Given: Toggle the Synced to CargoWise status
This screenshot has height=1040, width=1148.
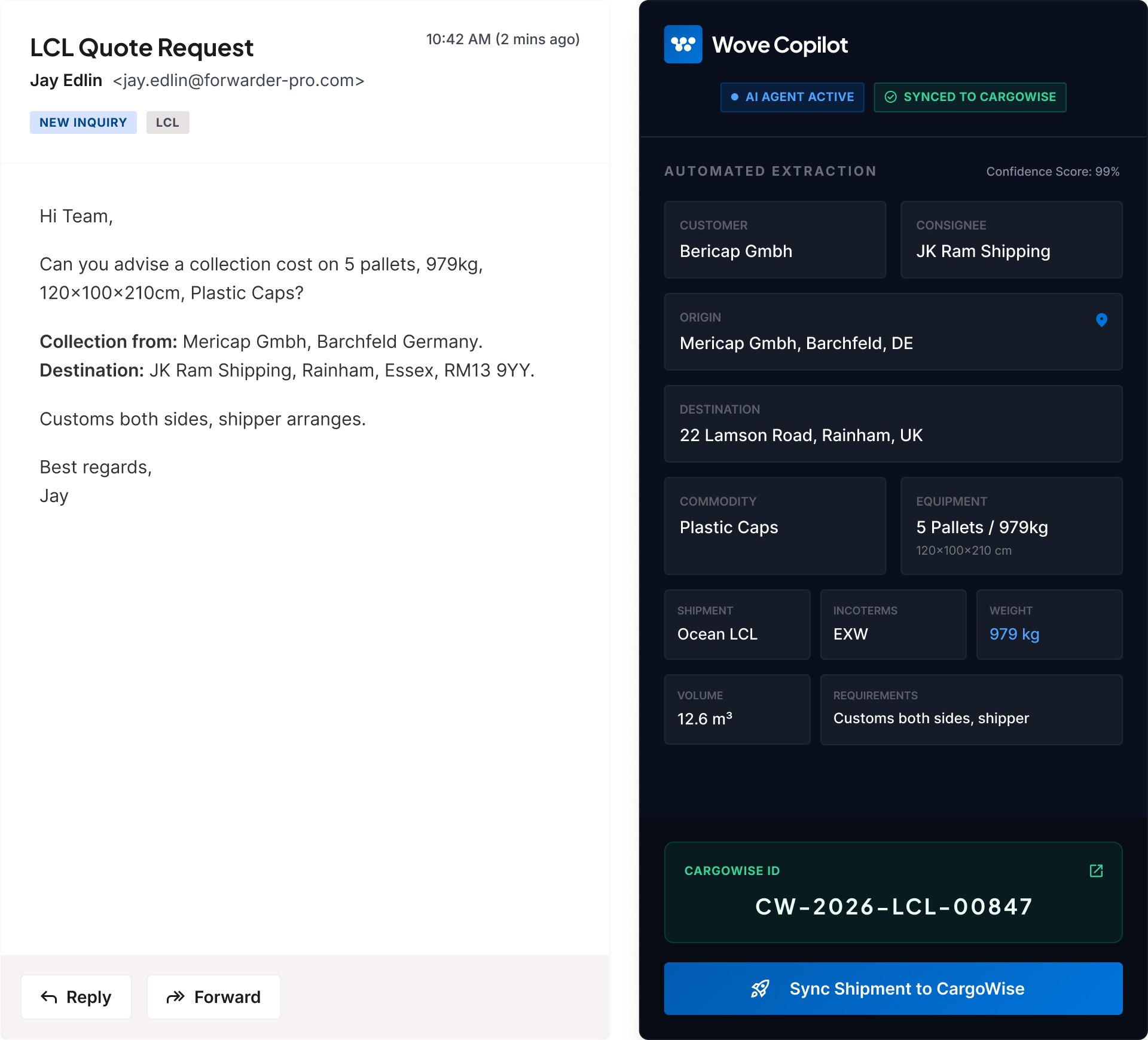Looking at the screenshot, I should click(969, 97).
